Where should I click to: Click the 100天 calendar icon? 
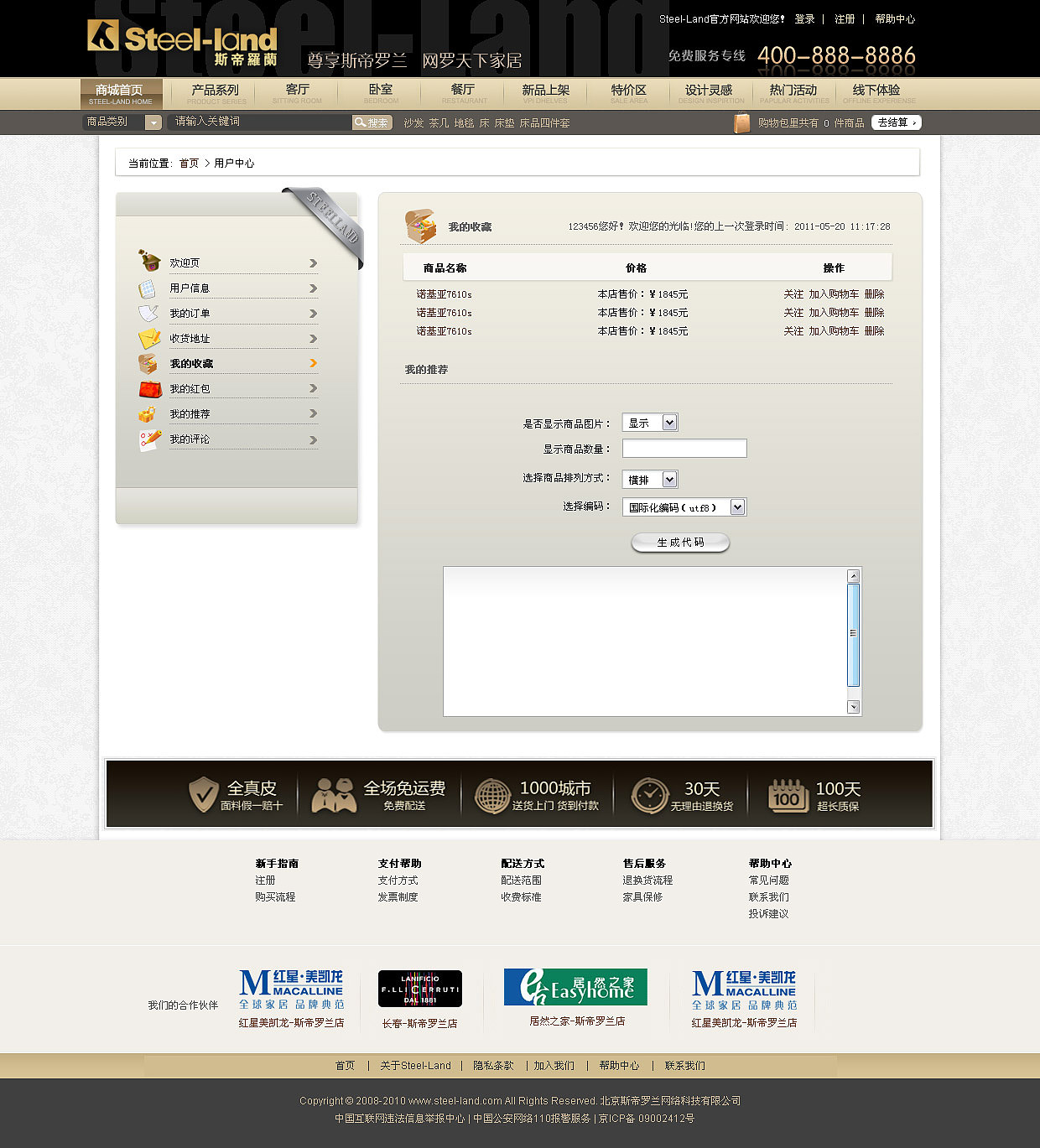(x=788, y=795)
